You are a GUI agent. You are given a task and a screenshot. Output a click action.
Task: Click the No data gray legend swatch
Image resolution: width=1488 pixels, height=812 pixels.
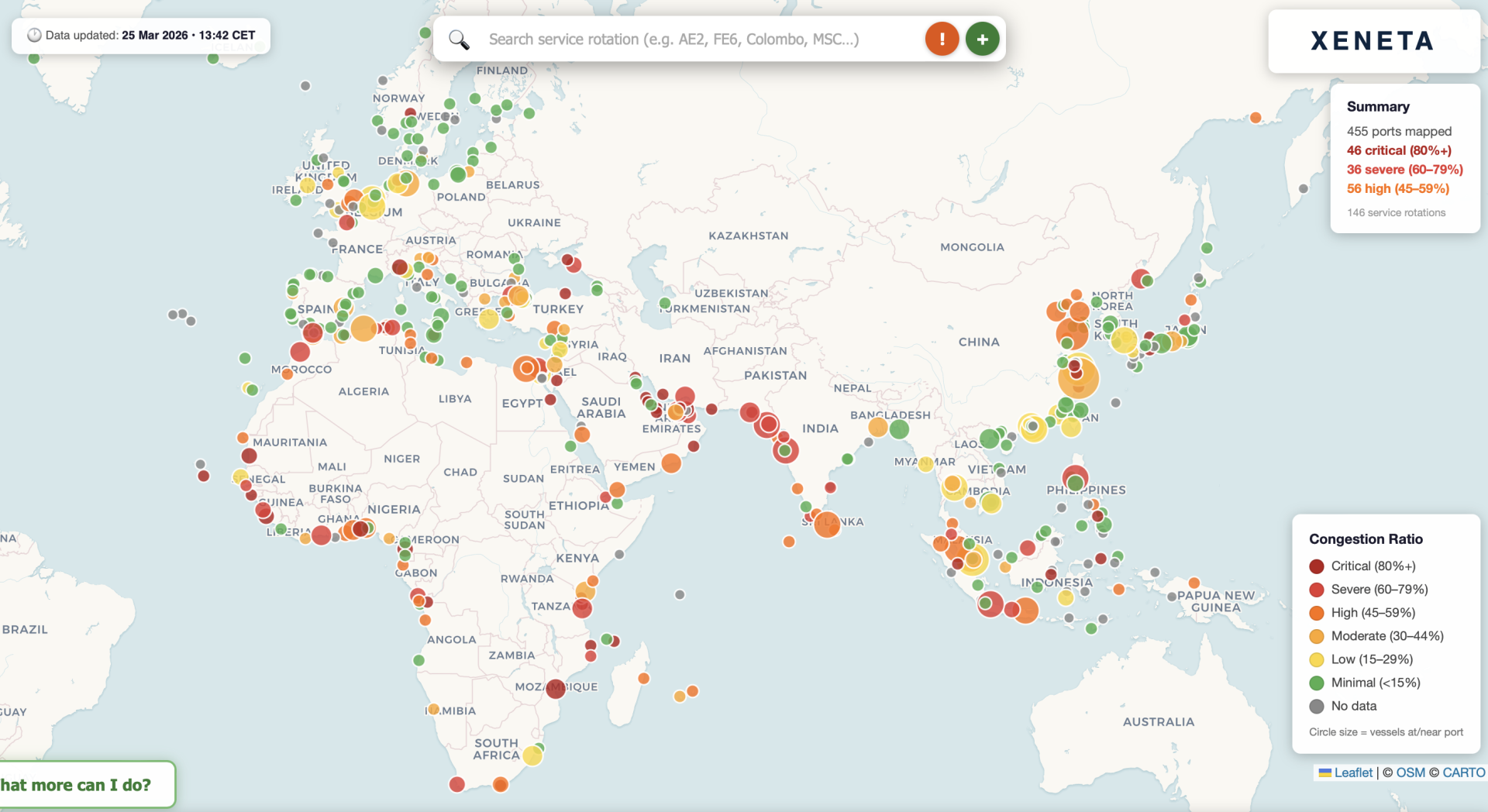pos(1316,706)
